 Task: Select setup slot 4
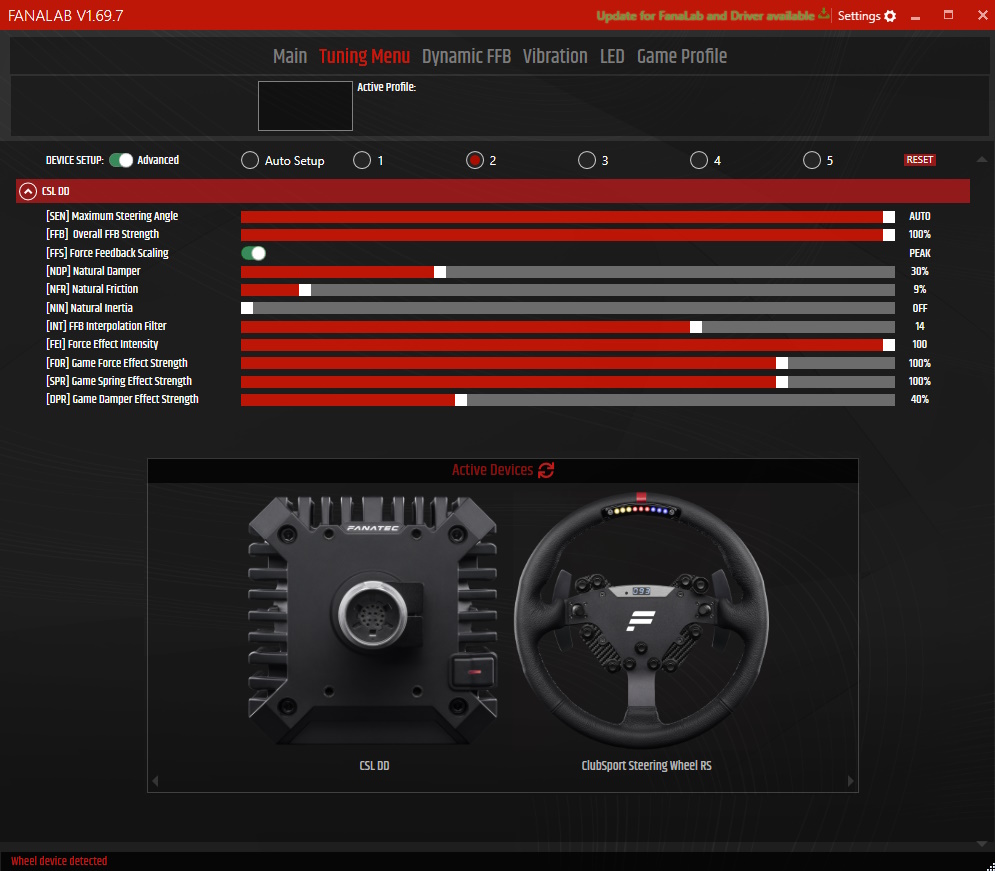coord(699,160)
